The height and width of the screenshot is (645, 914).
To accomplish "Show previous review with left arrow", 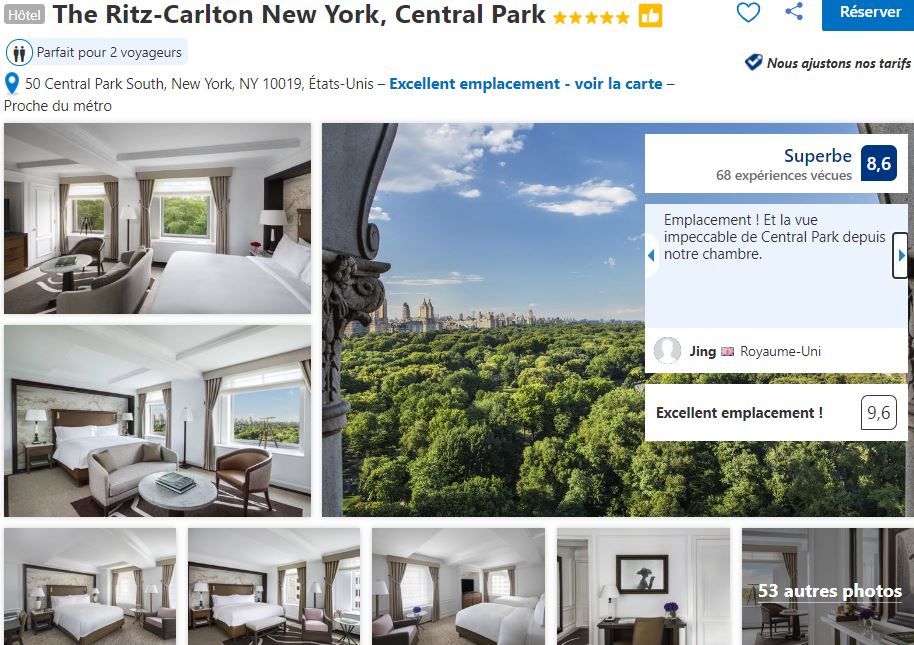I will click(651, 255).
